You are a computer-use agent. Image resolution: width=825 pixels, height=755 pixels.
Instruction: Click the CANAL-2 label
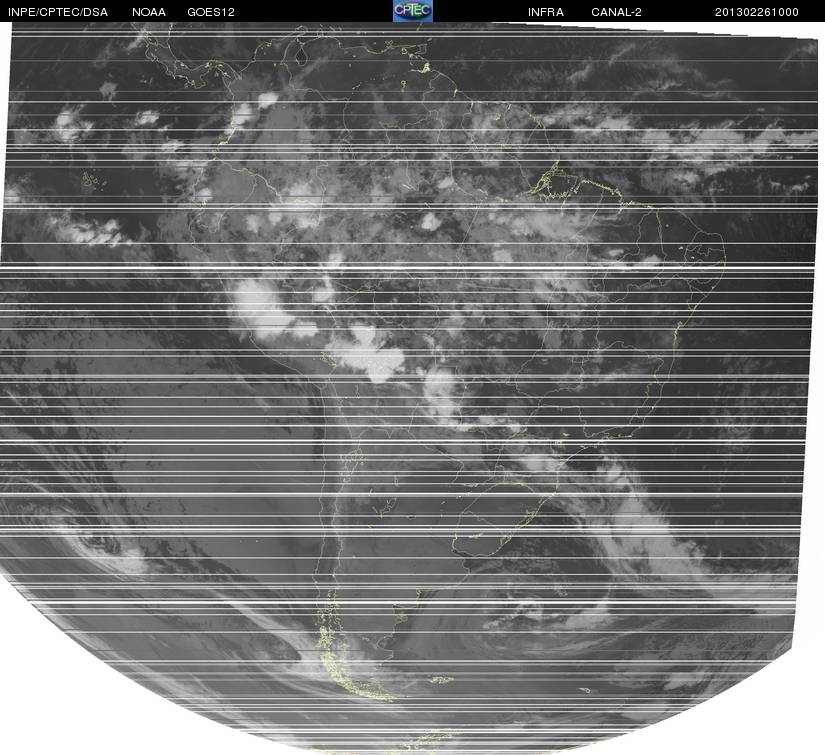(x=616, y=12)
